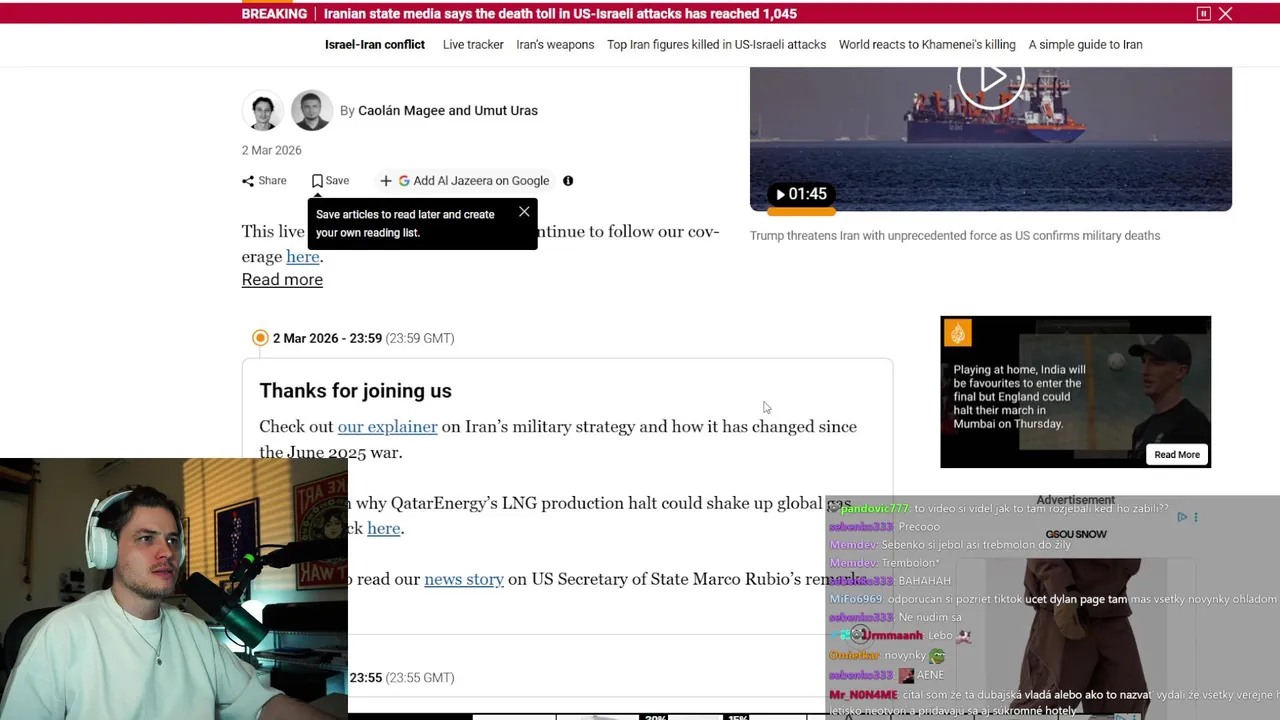Open A simple guide to Iran

(1085, 45)
